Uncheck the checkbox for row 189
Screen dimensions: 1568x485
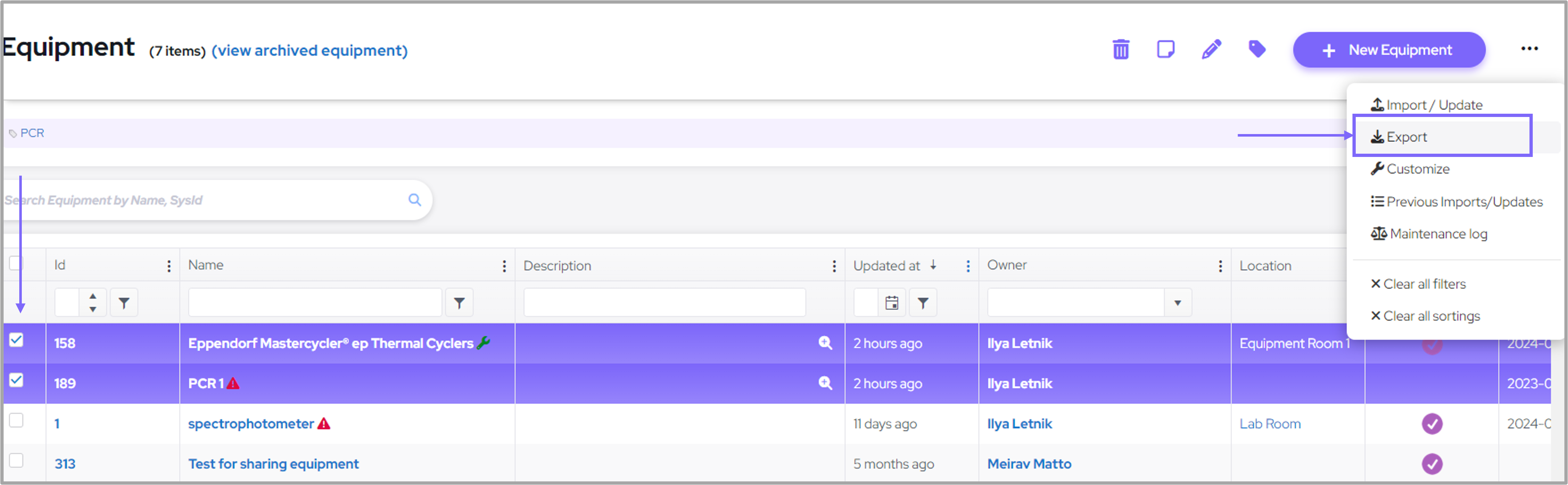(x=16, y=380)
